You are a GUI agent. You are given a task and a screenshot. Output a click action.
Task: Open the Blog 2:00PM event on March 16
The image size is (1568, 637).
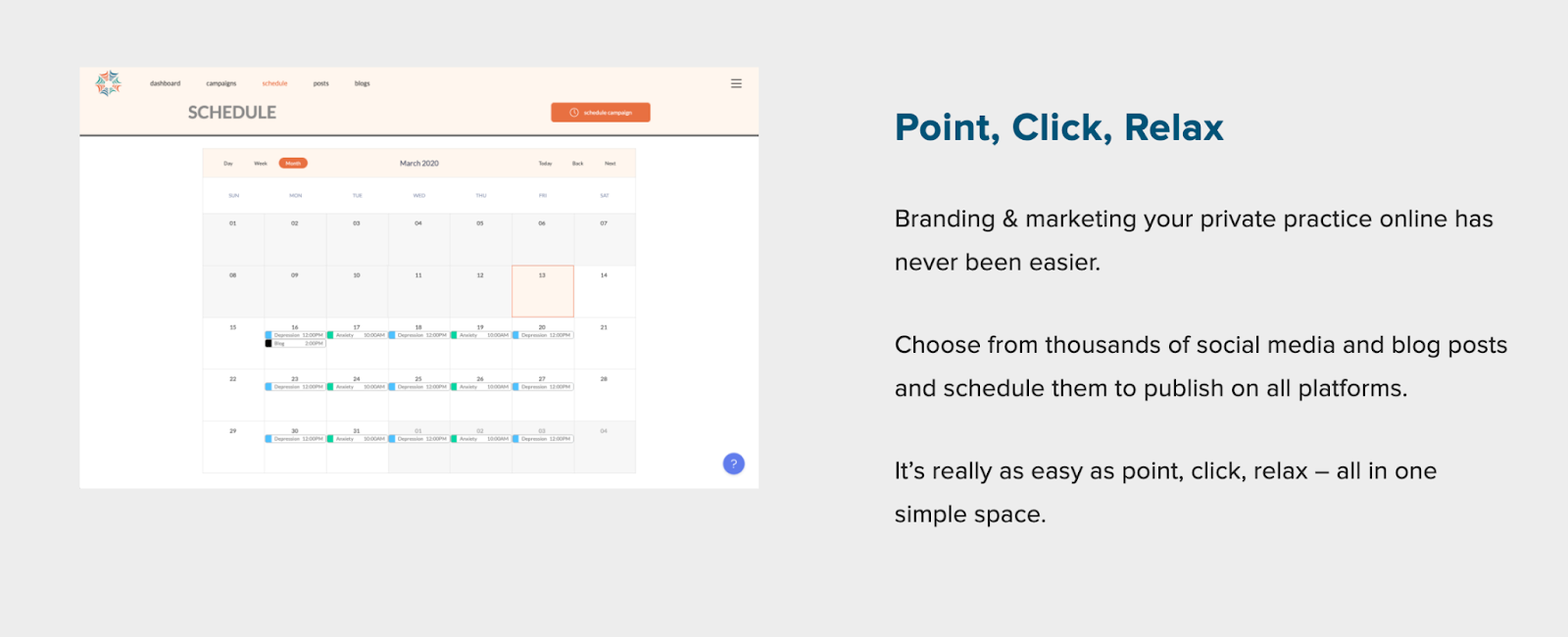(295, 344)
